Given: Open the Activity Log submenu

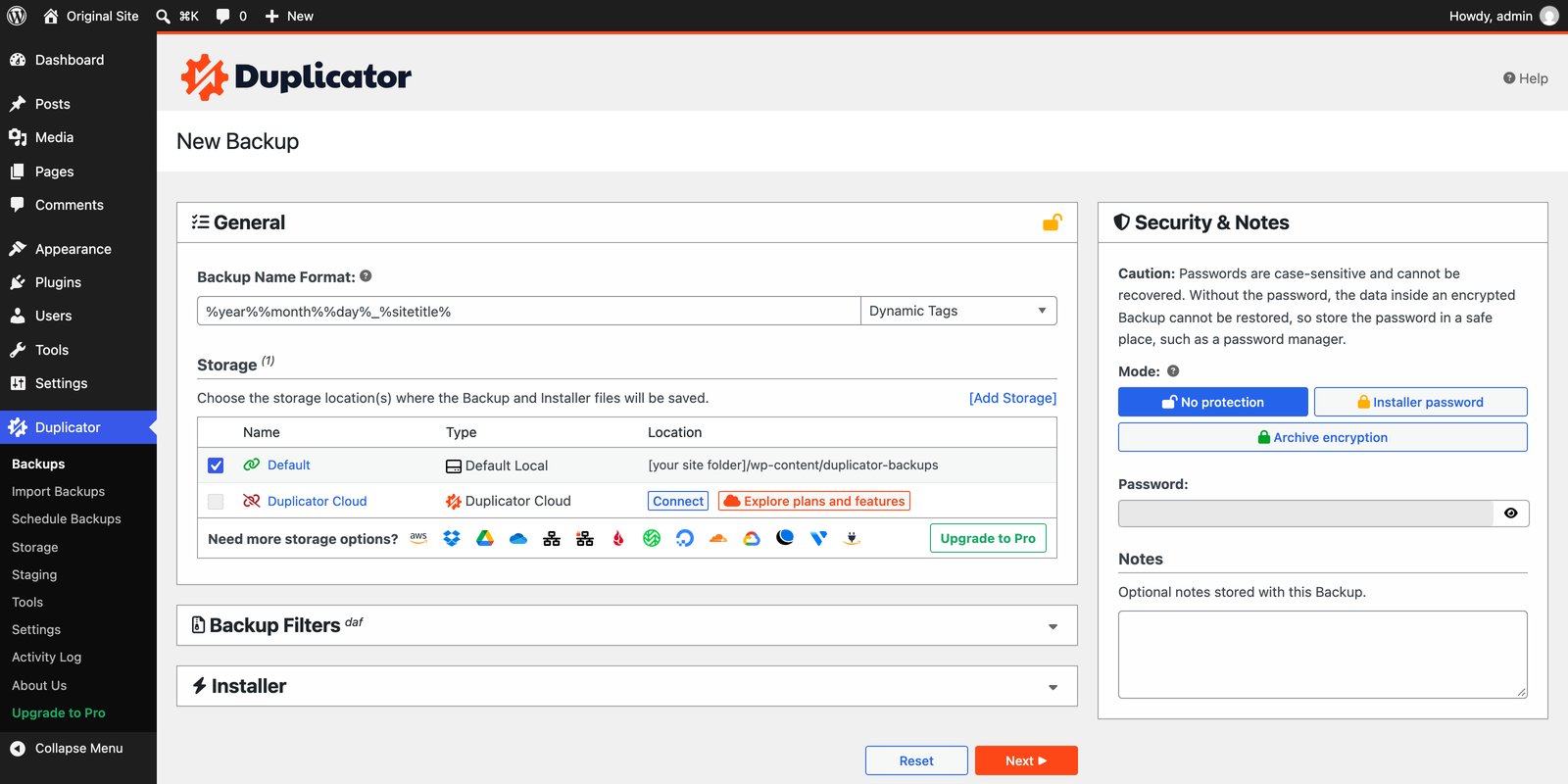Looking at the screenshot, I should pos(46,658).
